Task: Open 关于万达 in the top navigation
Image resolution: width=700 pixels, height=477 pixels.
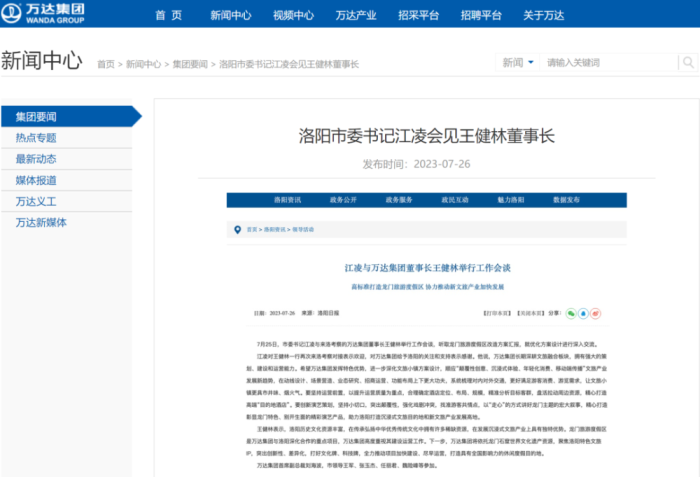Action: coord(543,15)
